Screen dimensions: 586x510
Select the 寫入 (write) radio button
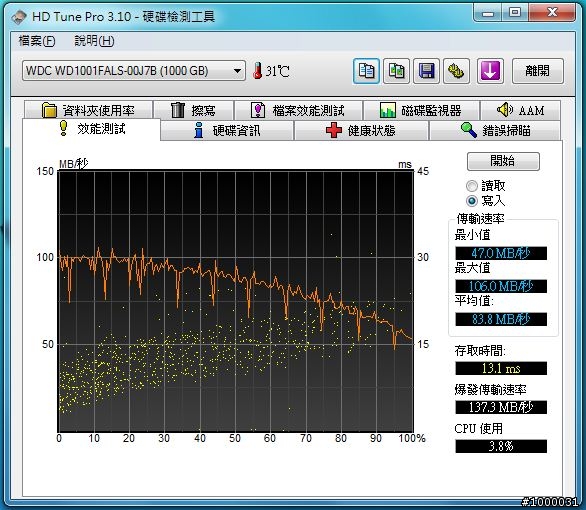(472, 201)
